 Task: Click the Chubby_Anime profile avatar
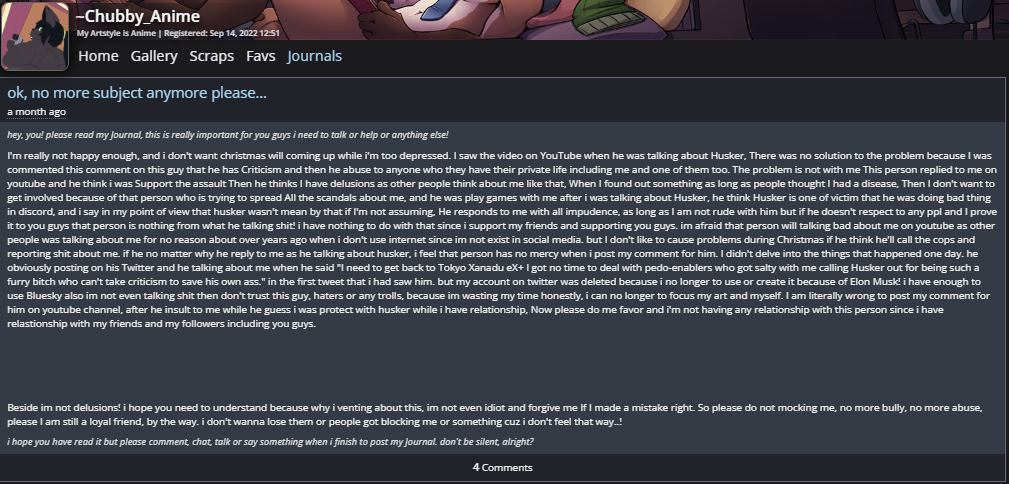coord(36,36)
